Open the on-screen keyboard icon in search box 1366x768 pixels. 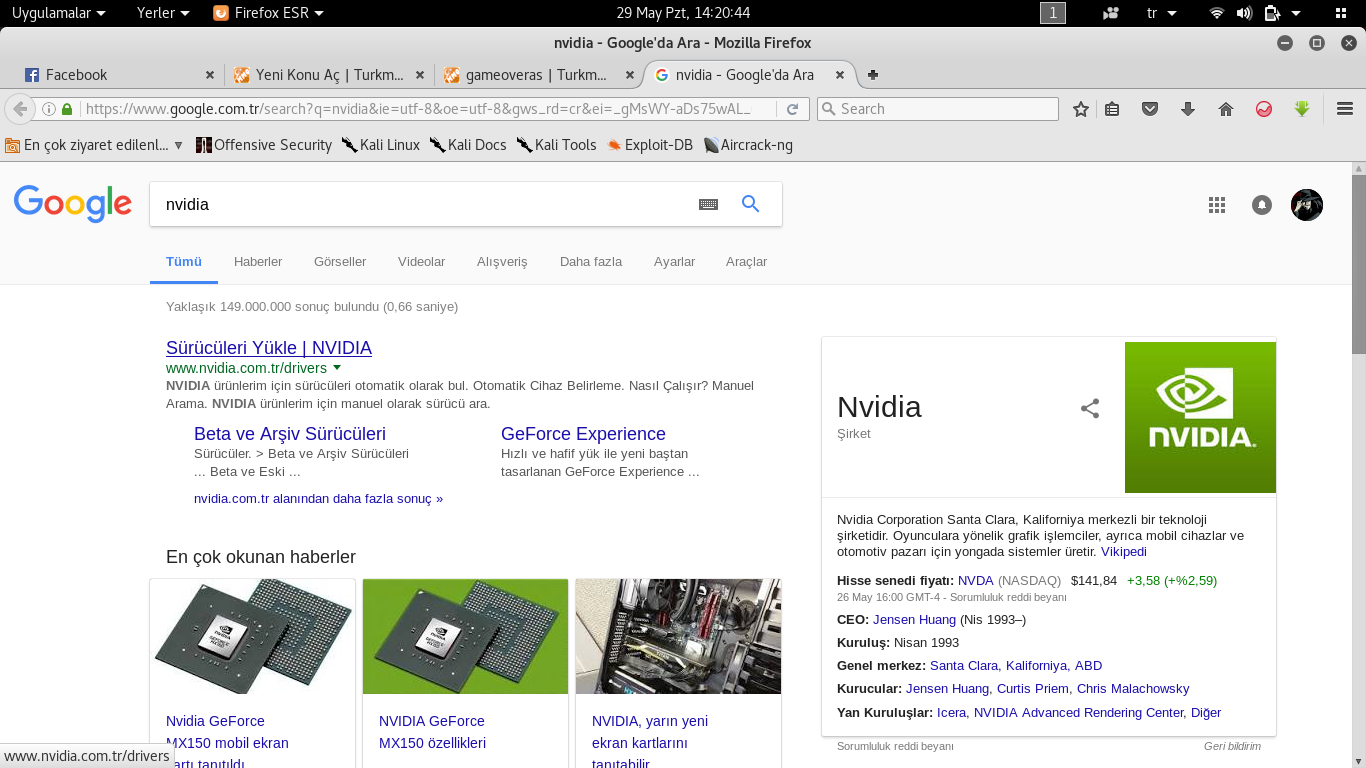tap(708, 204)
